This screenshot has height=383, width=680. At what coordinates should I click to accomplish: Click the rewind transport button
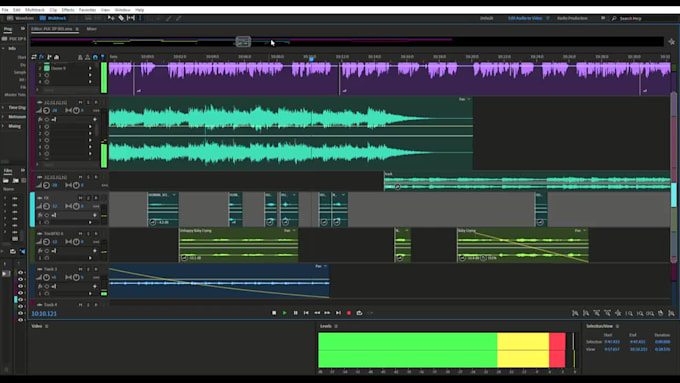point(317,313)
